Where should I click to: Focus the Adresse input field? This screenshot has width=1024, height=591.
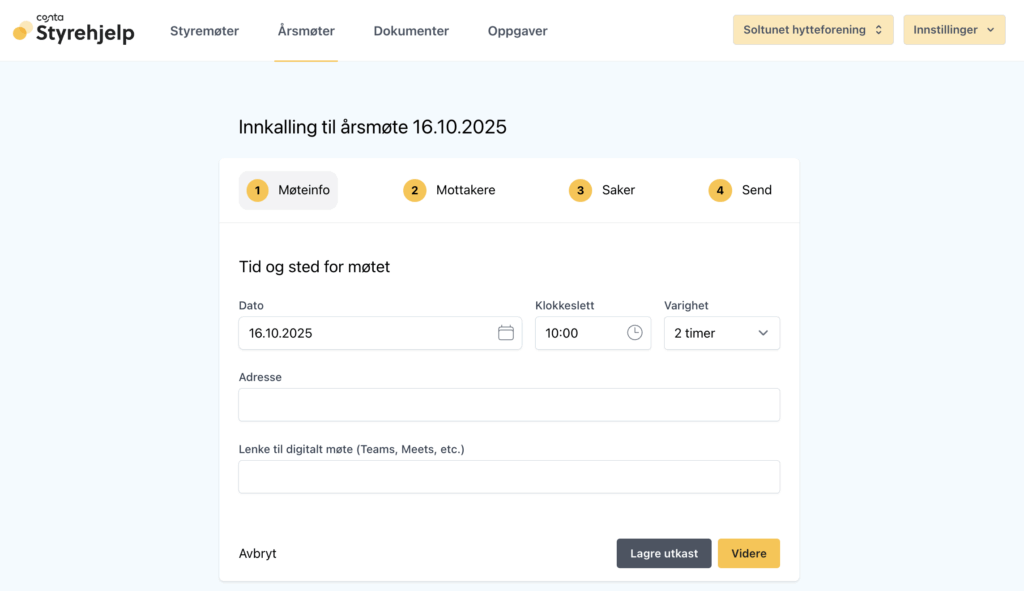click(508, 405)
